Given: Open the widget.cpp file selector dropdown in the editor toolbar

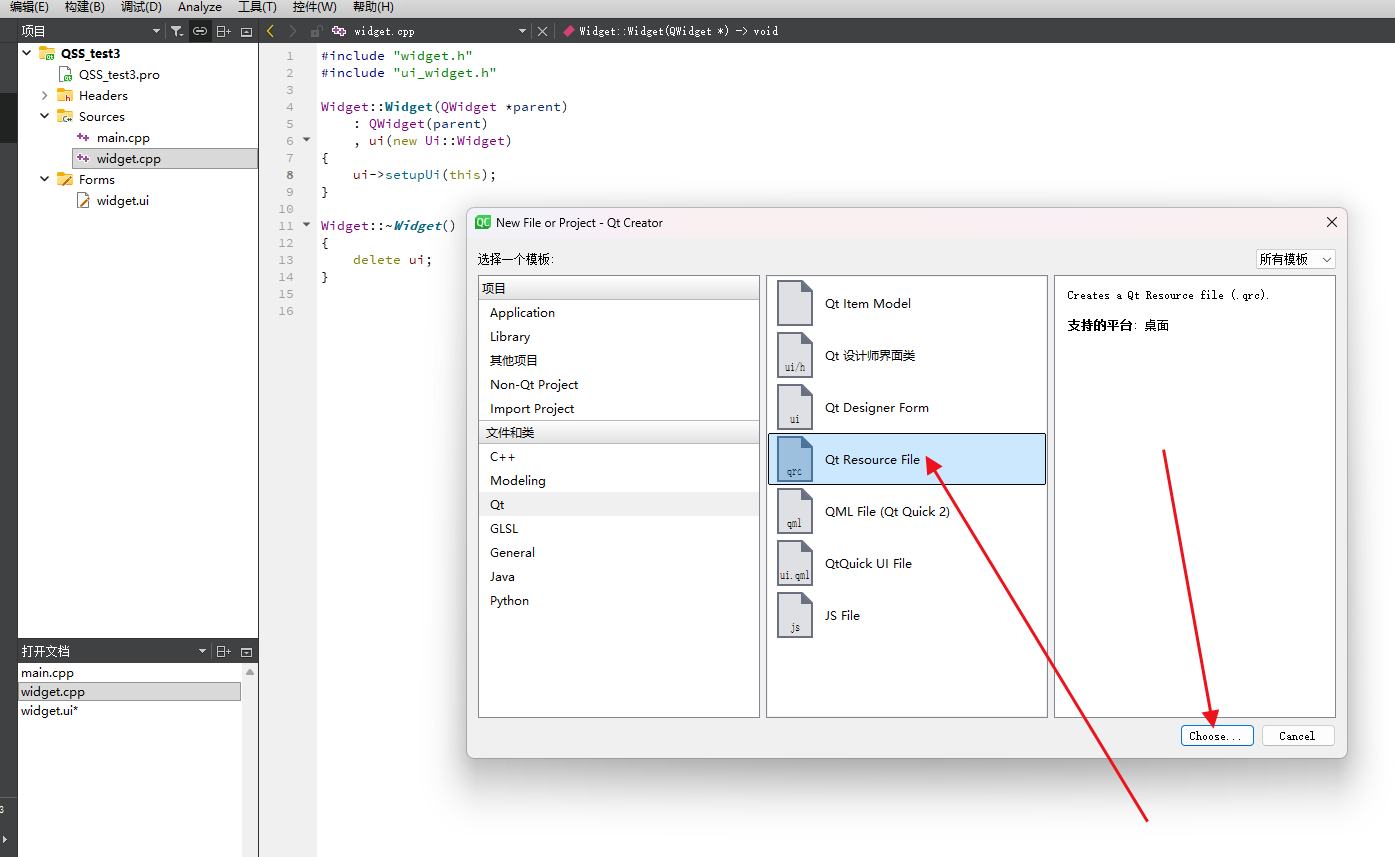Looking at the screenshot, I should click(522, 31).
